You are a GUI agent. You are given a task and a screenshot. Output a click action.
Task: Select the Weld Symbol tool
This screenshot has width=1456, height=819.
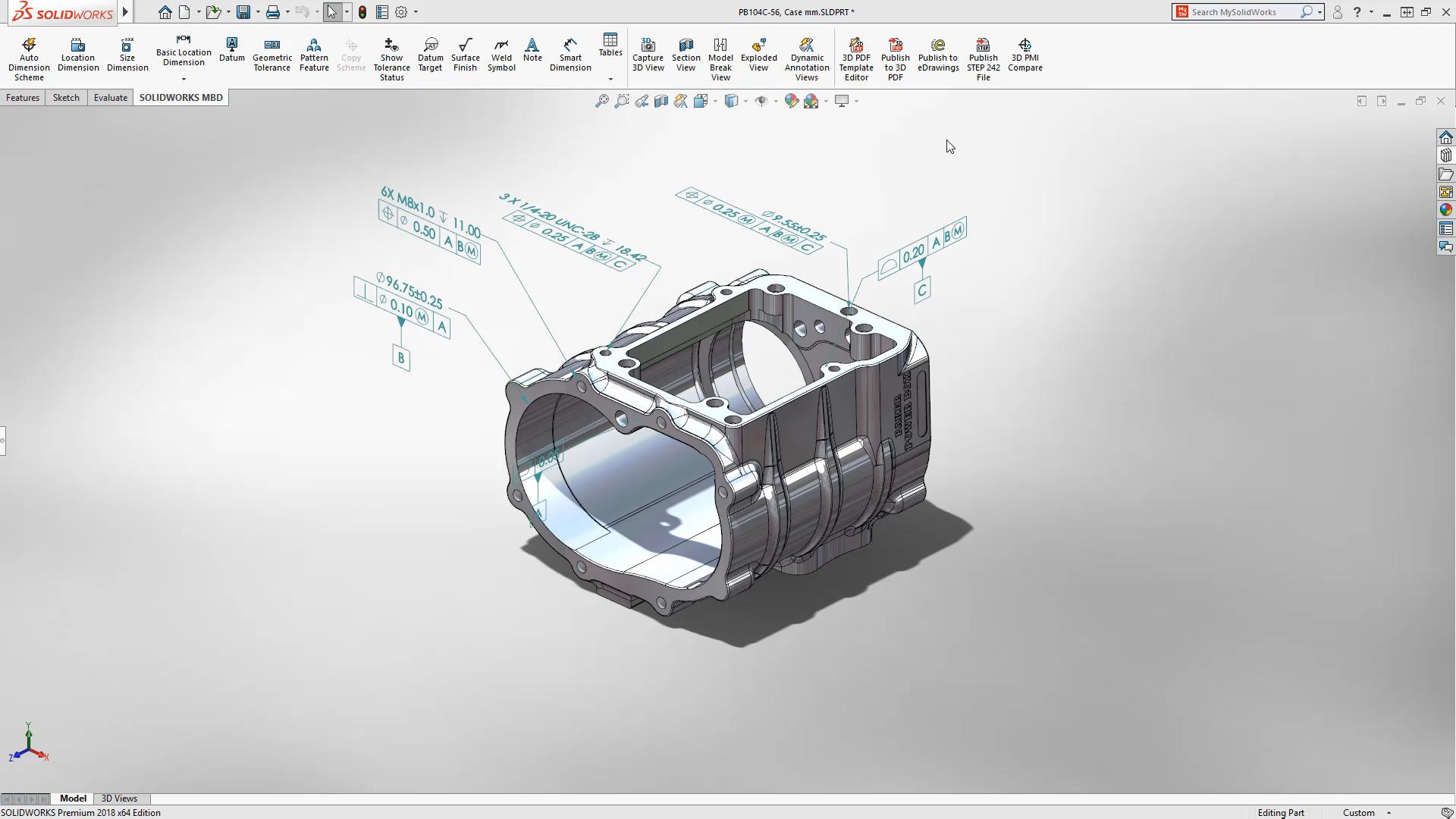coord(501,55)
